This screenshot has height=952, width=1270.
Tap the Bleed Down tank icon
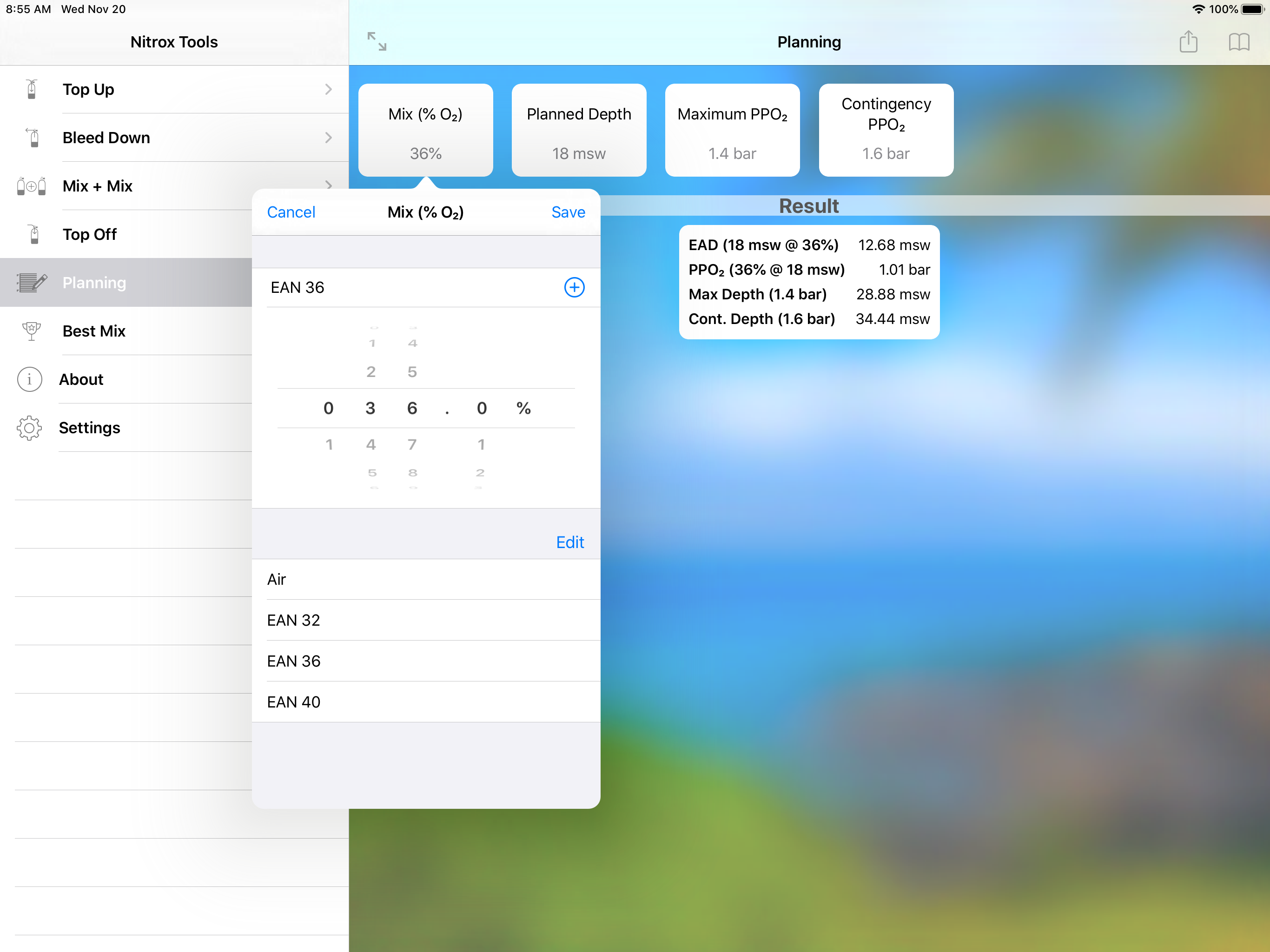pyautogui.click(x=33, y=138)
